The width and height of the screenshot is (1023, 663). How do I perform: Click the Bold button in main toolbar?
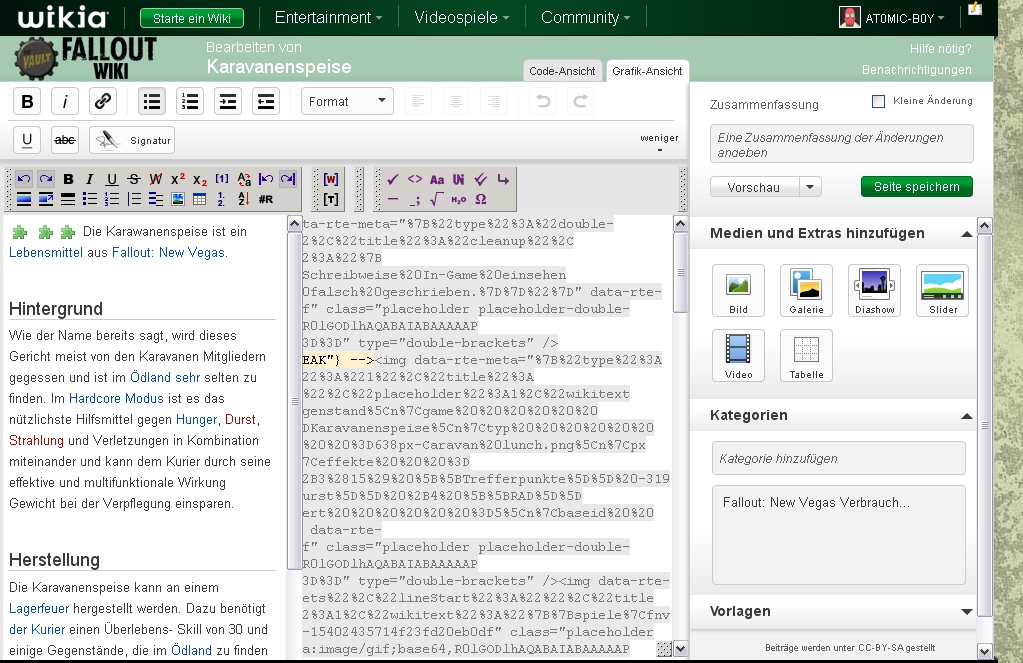(28, 101)
